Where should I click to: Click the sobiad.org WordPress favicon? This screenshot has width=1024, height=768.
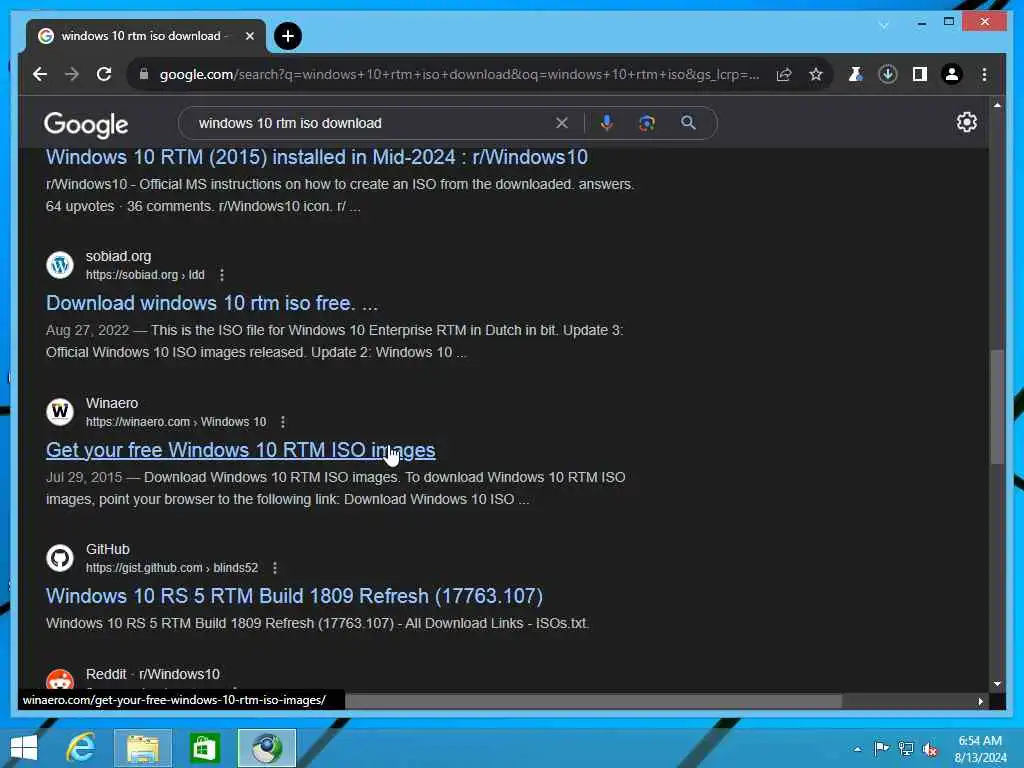59,265
